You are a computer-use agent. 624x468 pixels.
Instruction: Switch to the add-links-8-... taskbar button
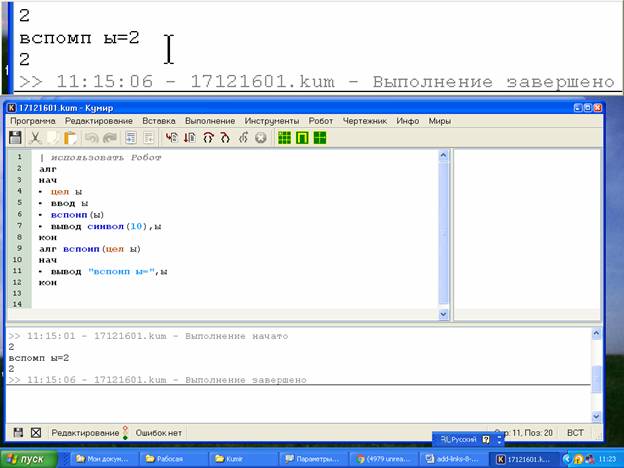(x=452, y=459)
